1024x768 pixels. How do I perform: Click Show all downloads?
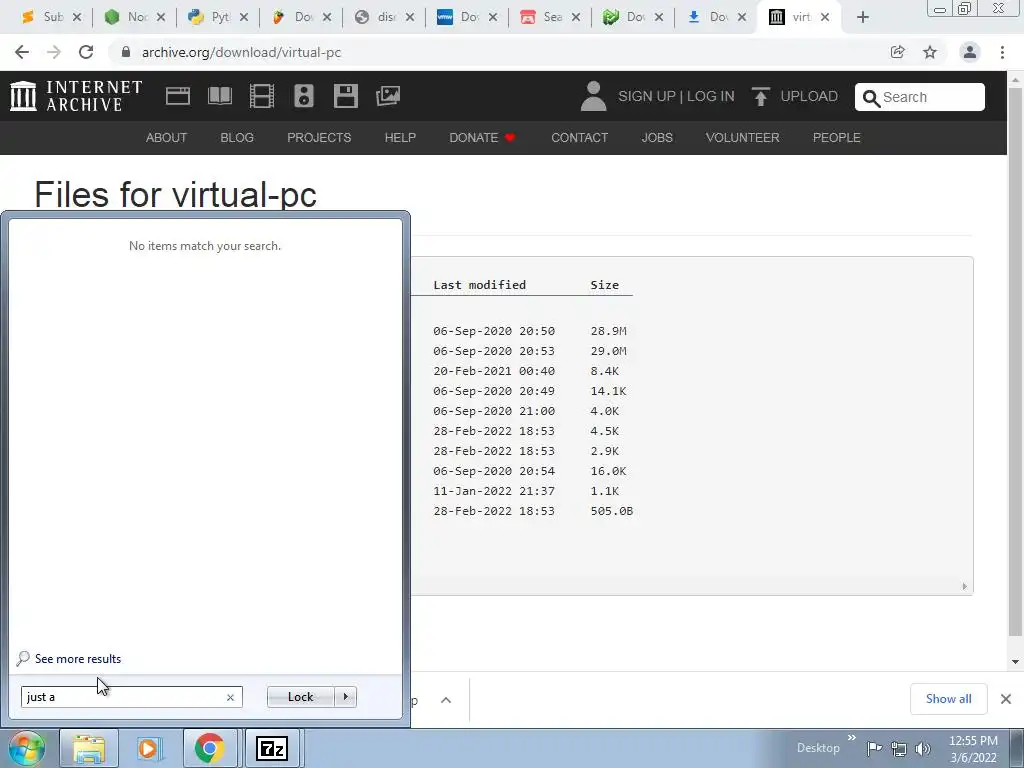coord(948,699)
